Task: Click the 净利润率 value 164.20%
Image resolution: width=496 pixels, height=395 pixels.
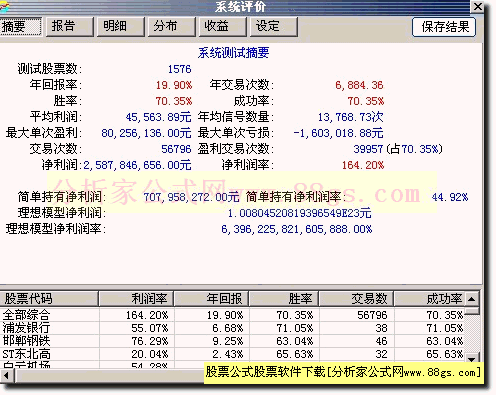Action: 363,165
